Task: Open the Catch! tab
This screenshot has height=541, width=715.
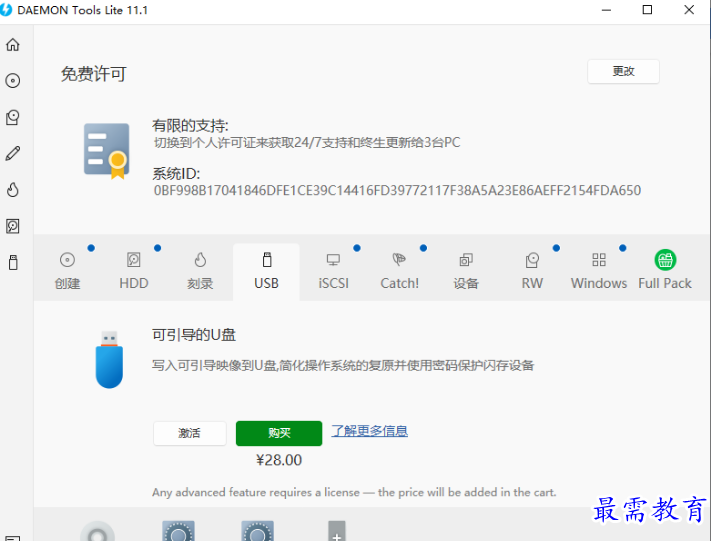Action: pos(399,272)
